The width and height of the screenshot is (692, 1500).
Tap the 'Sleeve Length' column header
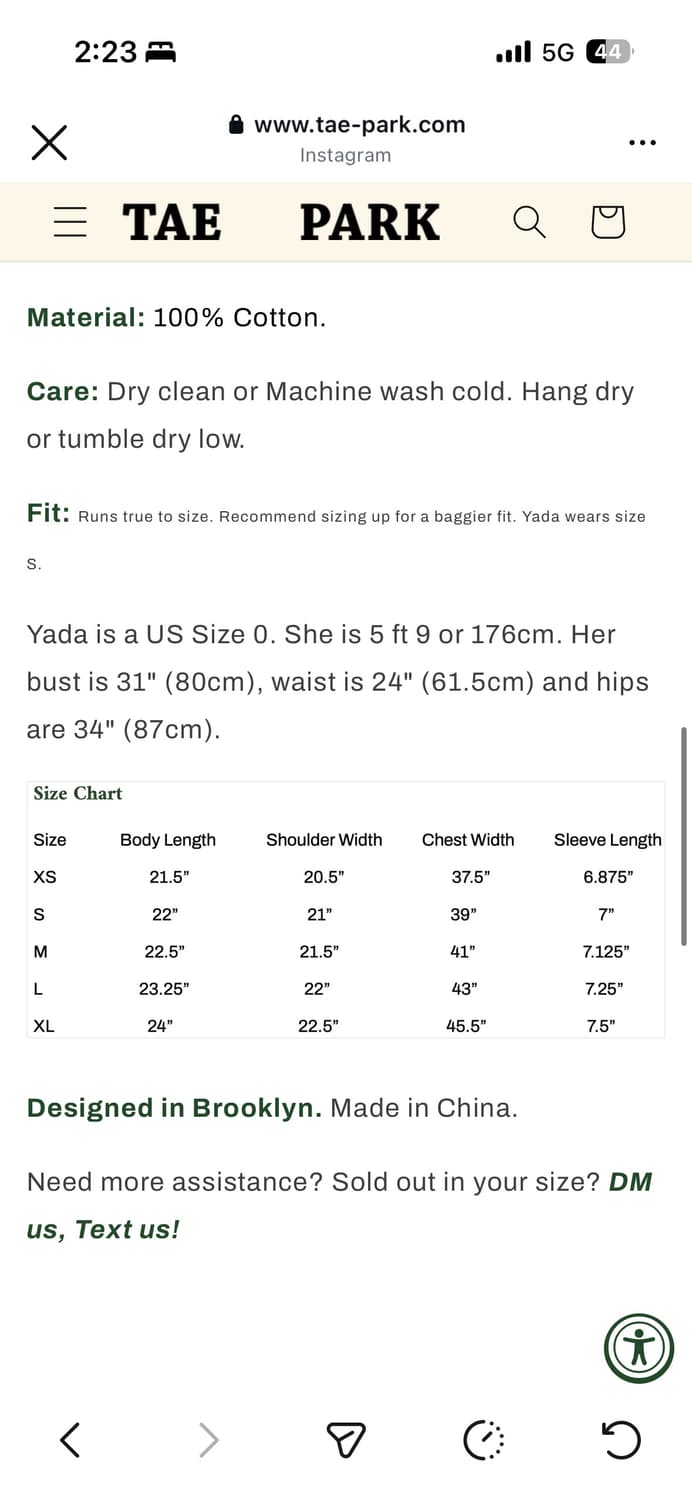[x=607, y=840]
